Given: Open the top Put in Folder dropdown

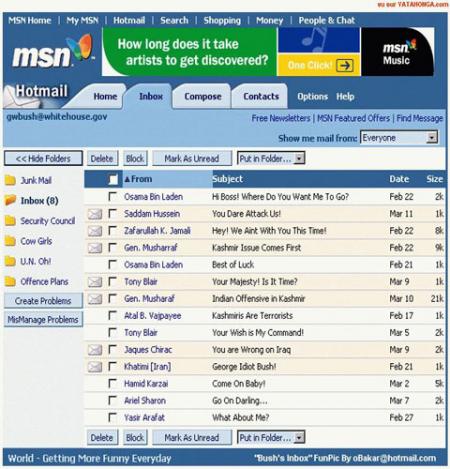Looking at the screenshot, I should point(271,159).
